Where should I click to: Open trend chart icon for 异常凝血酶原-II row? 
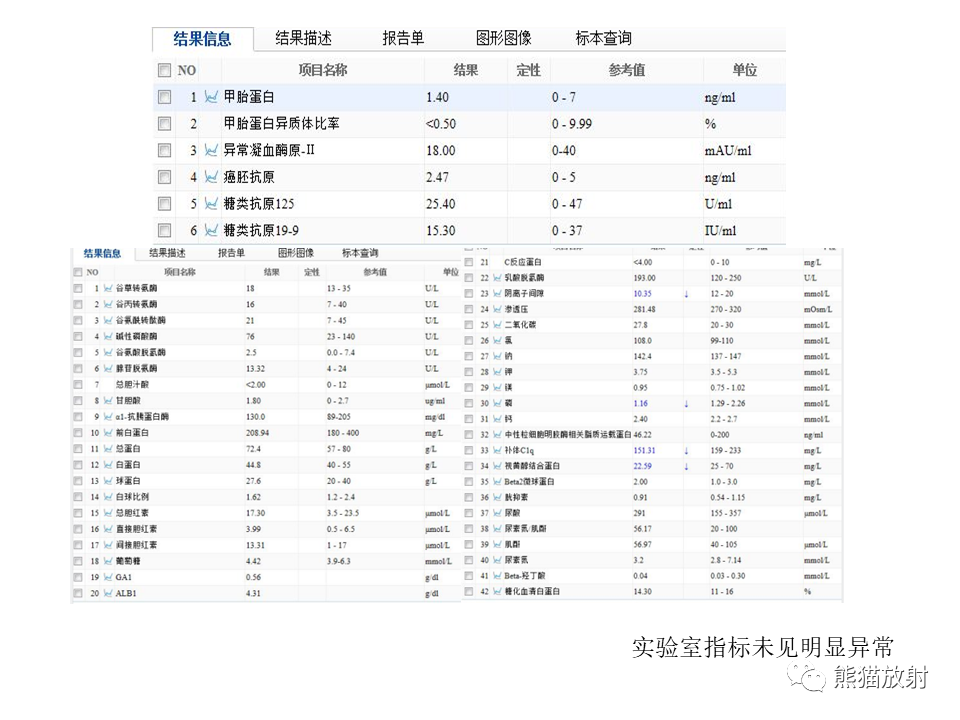[211, 150]
